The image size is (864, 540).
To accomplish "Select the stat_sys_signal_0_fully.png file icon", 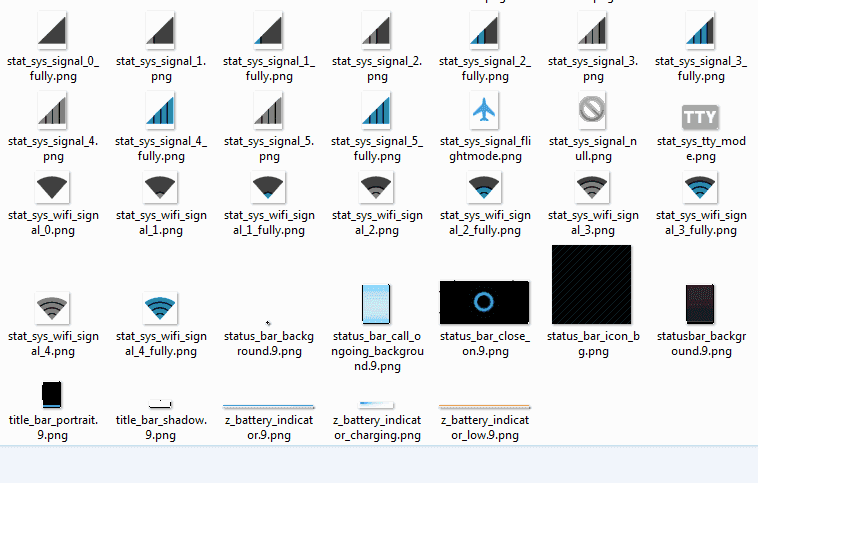I will 52,30.
